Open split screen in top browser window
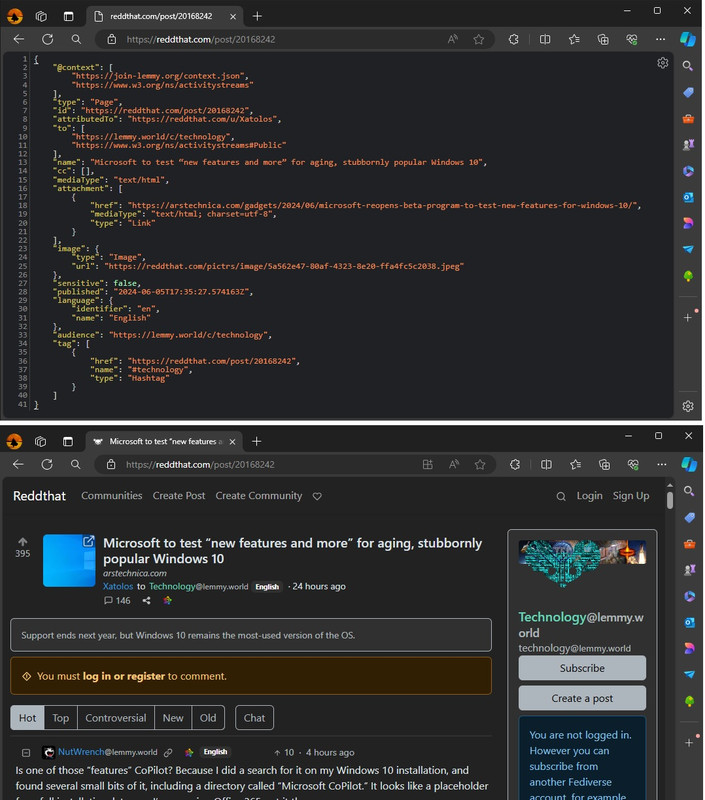705x800 pixels. [545, 39]
